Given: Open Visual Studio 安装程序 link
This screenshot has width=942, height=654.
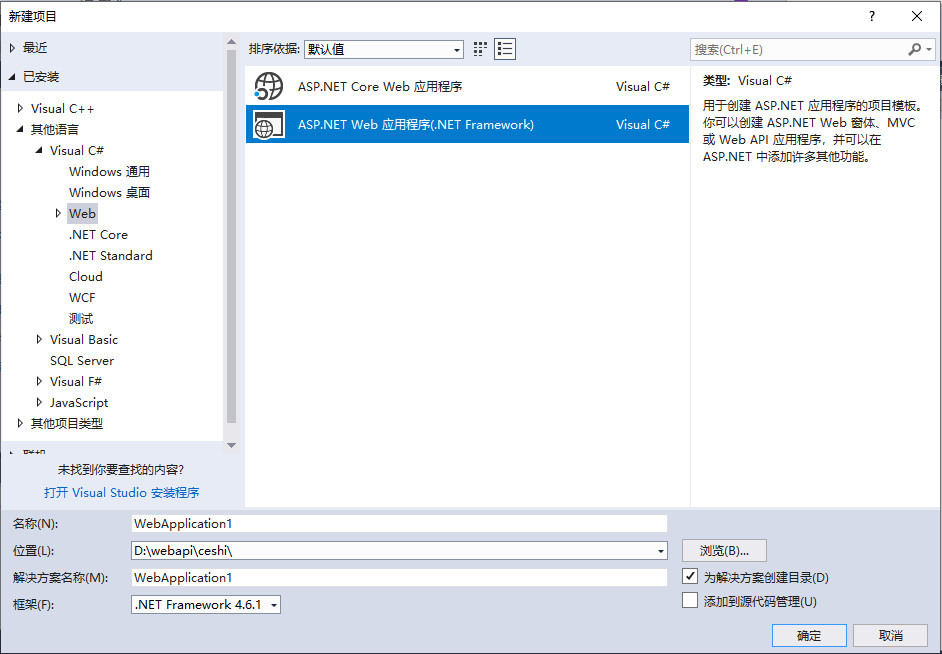Looking at the screenshot, I should pyautogui.click(x=121, y=492).
